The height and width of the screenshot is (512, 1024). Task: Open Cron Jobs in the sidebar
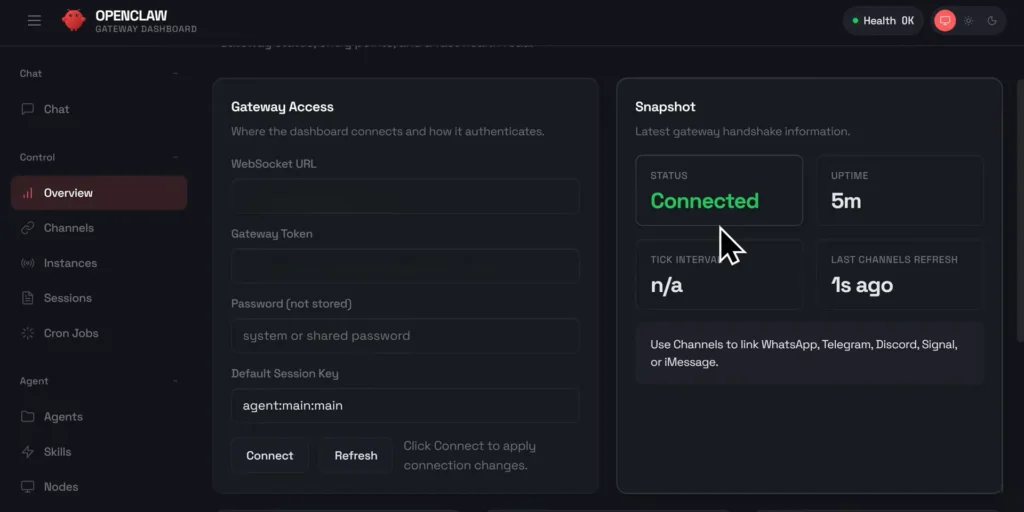[x=71, y=333]
